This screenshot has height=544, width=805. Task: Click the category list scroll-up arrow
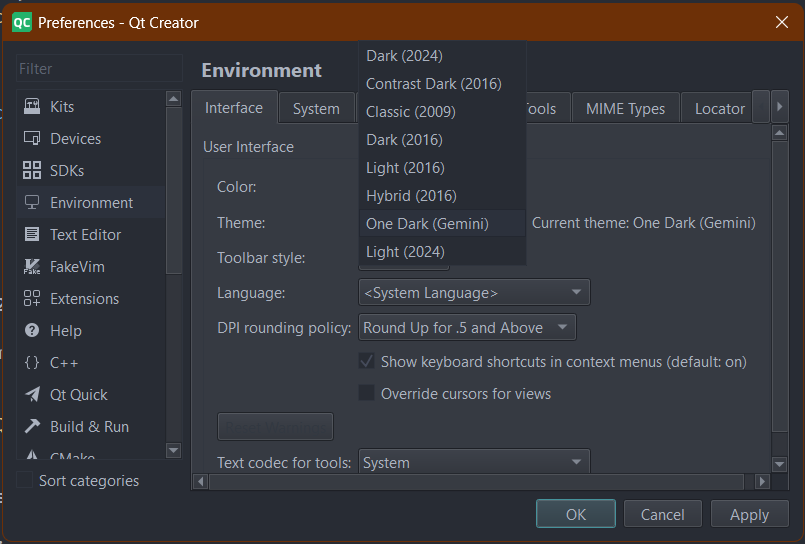(x=174, y=99)
